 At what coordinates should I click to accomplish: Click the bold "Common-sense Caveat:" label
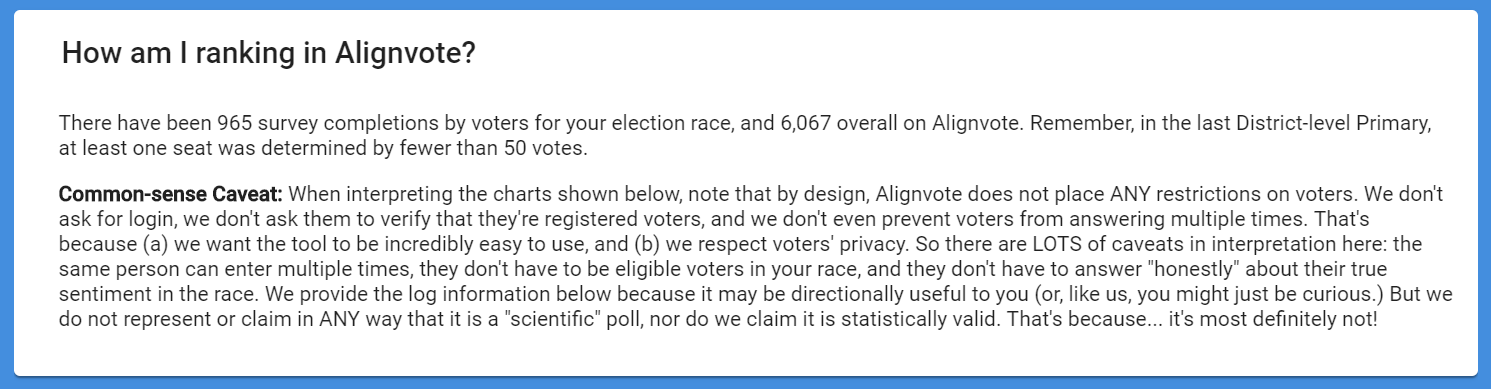pos(171,192)
